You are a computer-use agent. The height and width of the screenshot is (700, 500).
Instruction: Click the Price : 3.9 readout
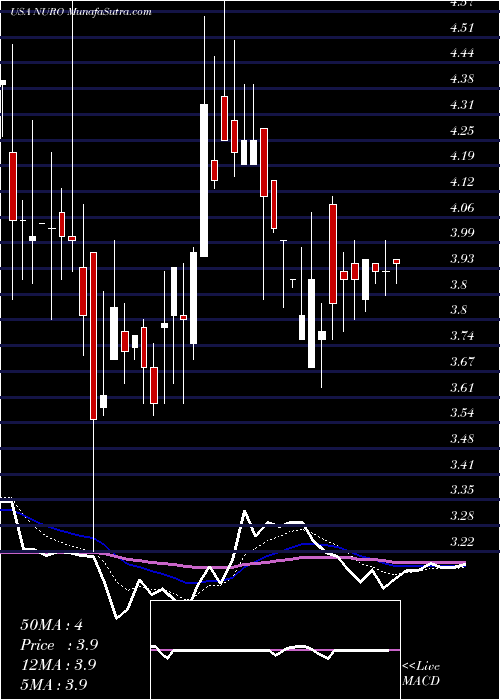click(59, 645)
